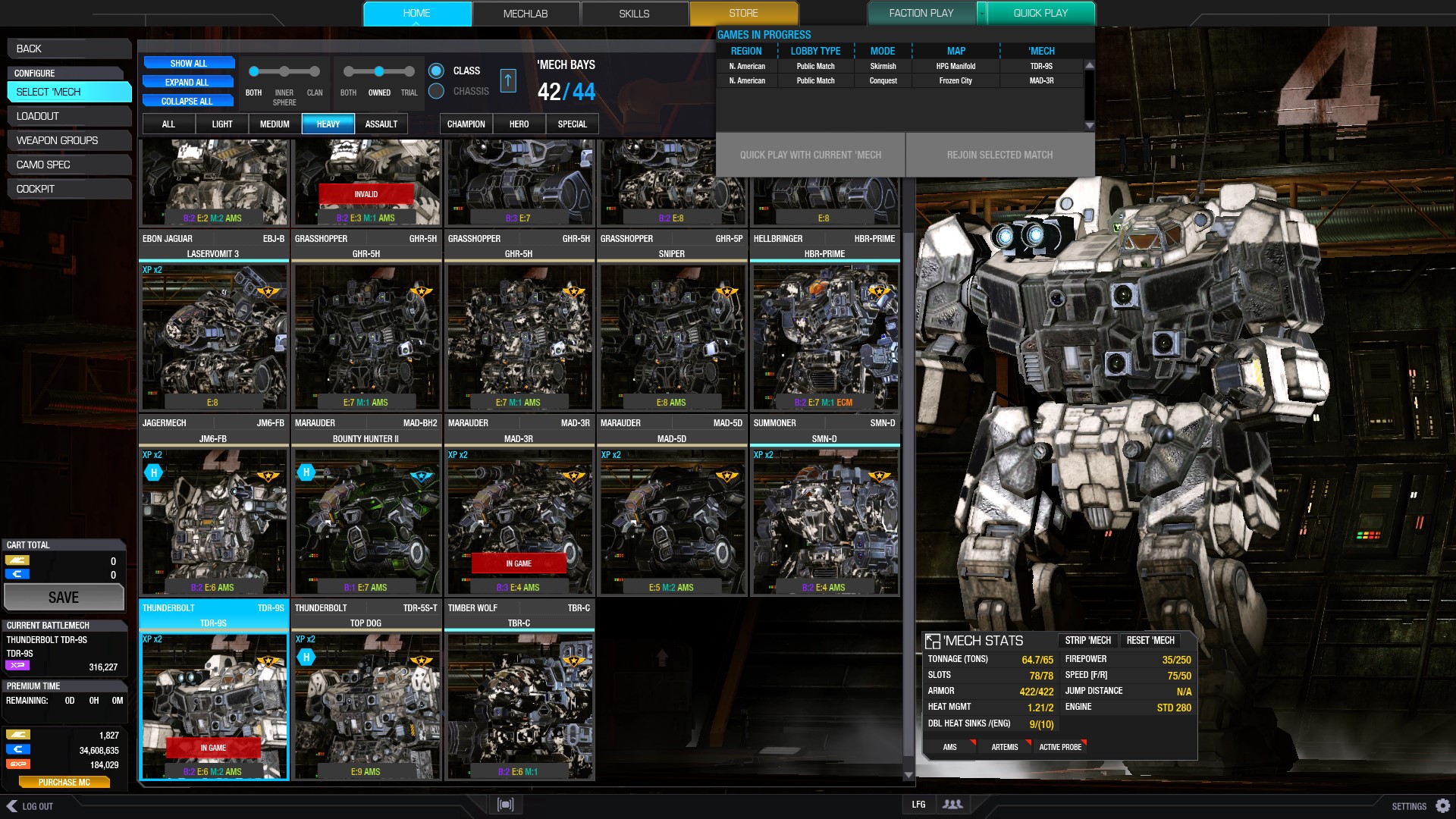1456x819 pixels.
Task: Click the Quick Play button
Action: (x=1040, y=13)
